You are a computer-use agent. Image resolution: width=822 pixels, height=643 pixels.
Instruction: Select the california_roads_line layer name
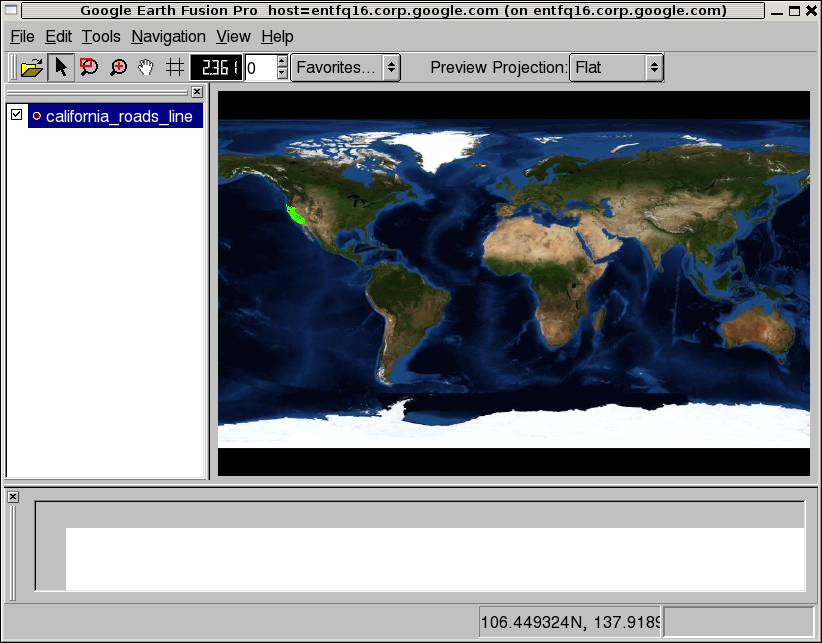(x=119, y=116)
